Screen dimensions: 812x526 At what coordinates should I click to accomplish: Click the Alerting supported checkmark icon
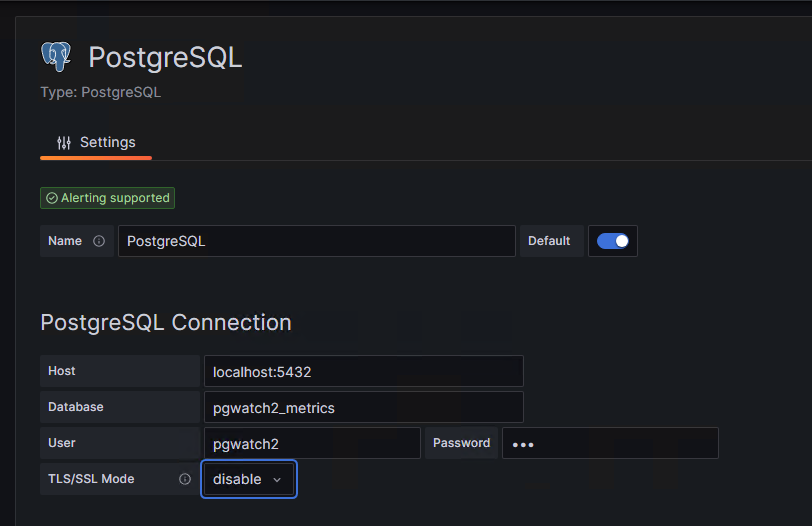[52, 198]
